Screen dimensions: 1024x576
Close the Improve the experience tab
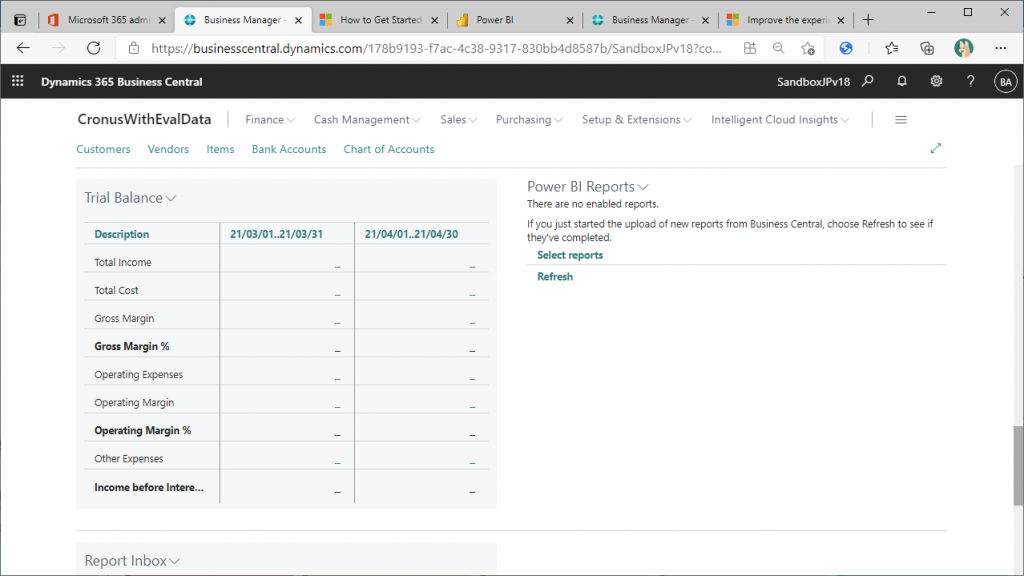tap(840, 20)
